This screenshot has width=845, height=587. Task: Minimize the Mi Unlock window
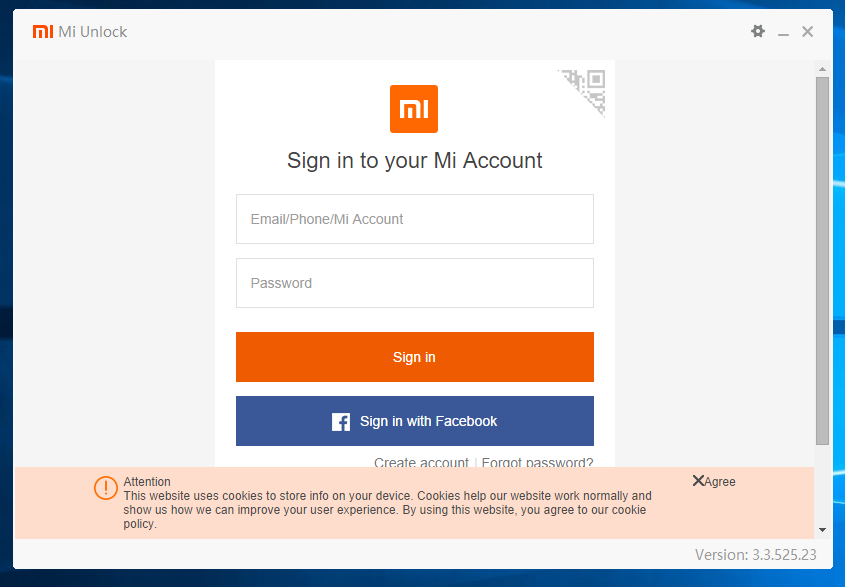coord(784,33)
